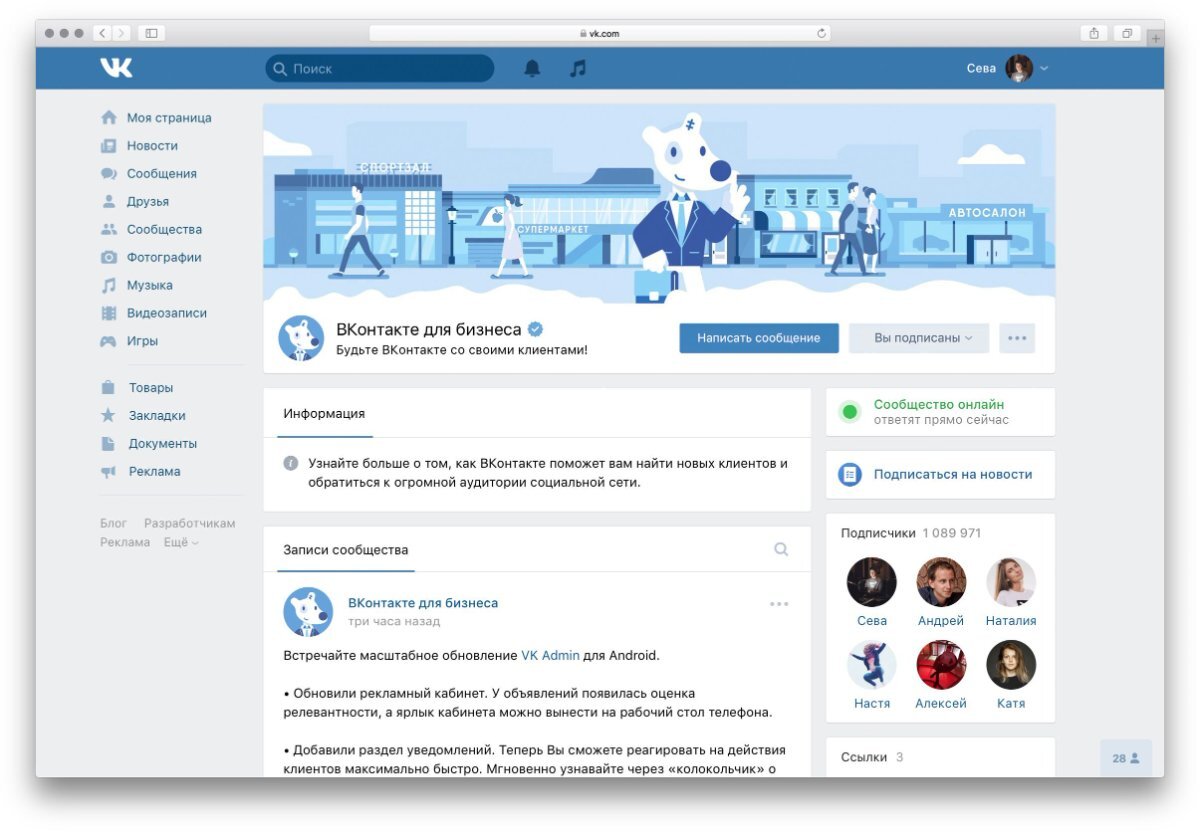This screenshot has width=1200, height=832.
Task: Open the ellipsis menu next to subscription button
Action: tap(1017, 338)
